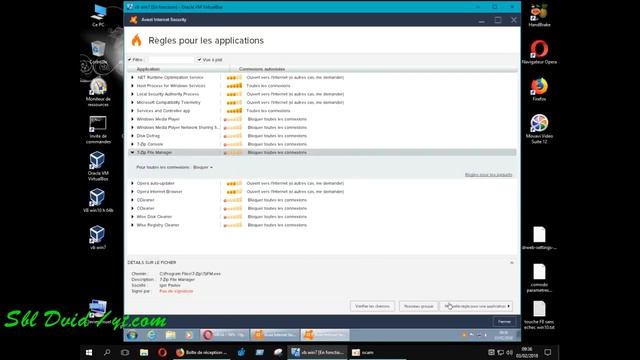Click the 'Nouveau groupe' button
Image resolution: width=640 pixels, height=360 pixels.
pyautogui.click(x=418, y=306)
